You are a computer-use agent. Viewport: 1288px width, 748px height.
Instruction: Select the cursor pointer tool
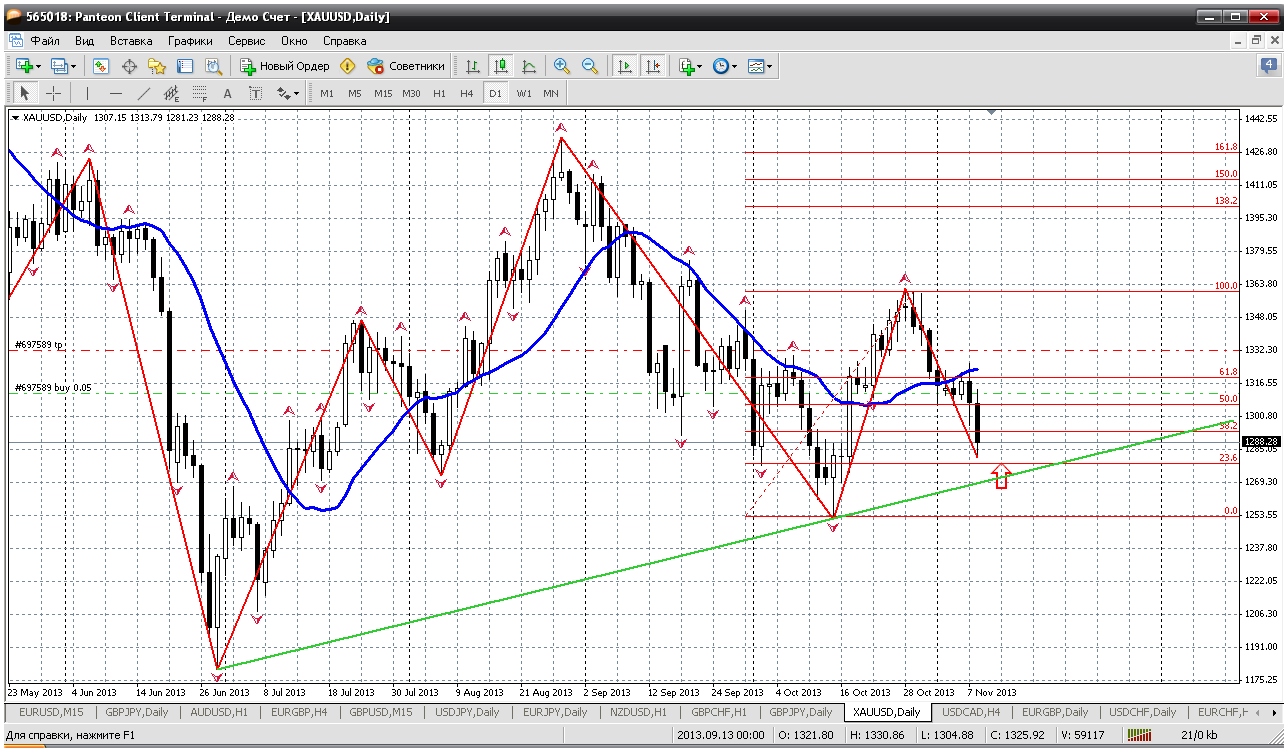25,93
